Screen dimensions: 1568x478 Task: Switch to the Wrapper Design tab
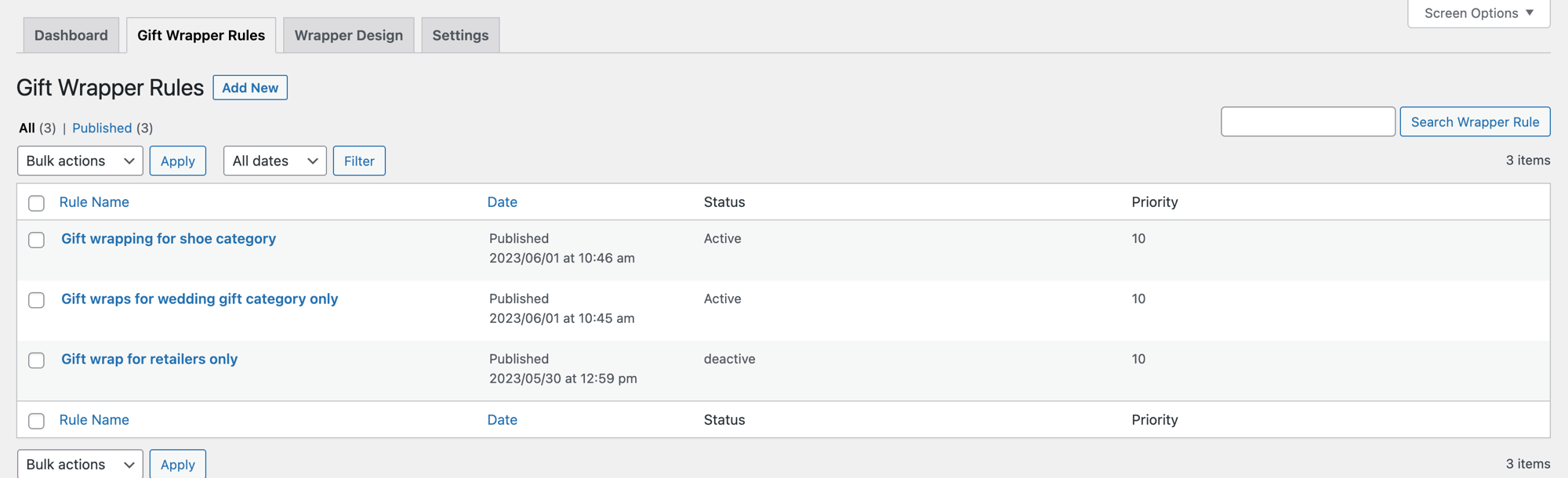(x=348, y=34)
